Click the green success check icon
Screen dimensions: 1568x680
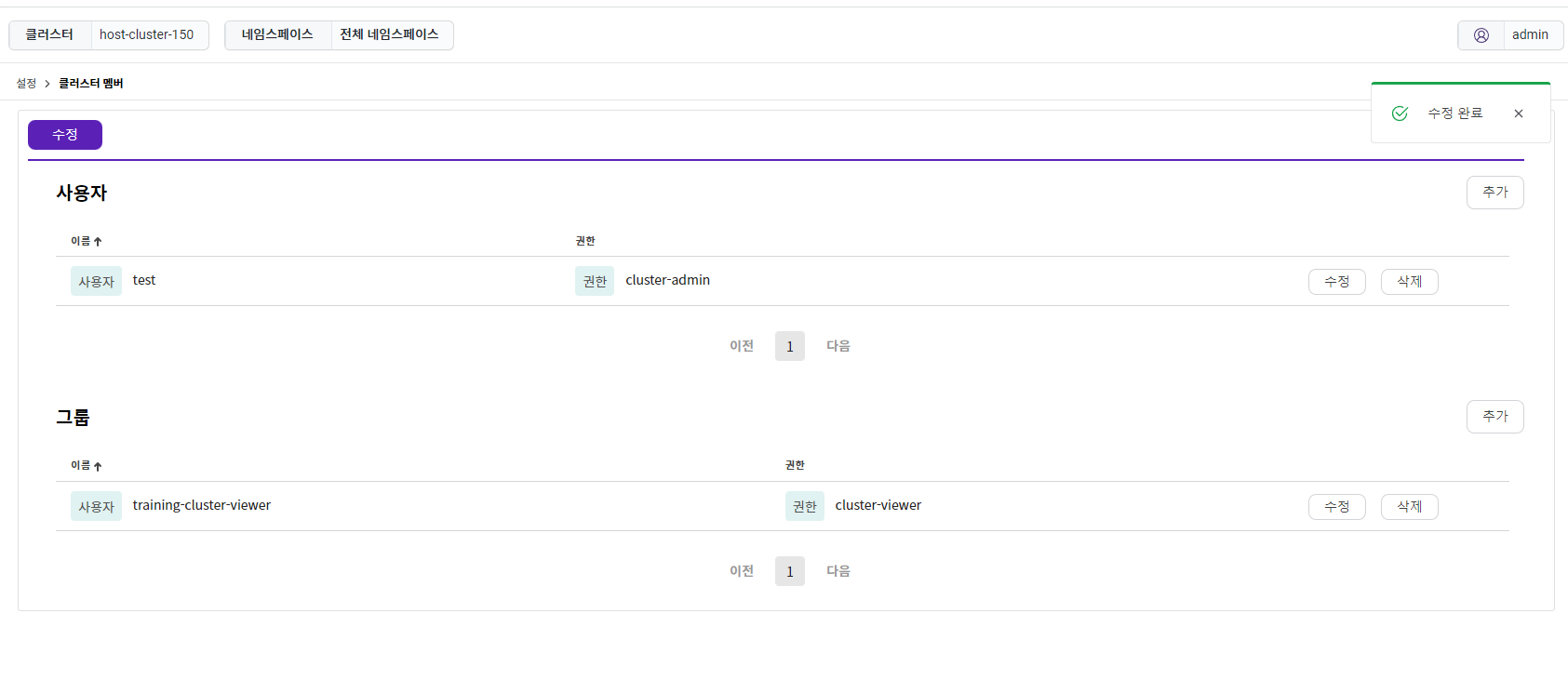(1400, 113)
